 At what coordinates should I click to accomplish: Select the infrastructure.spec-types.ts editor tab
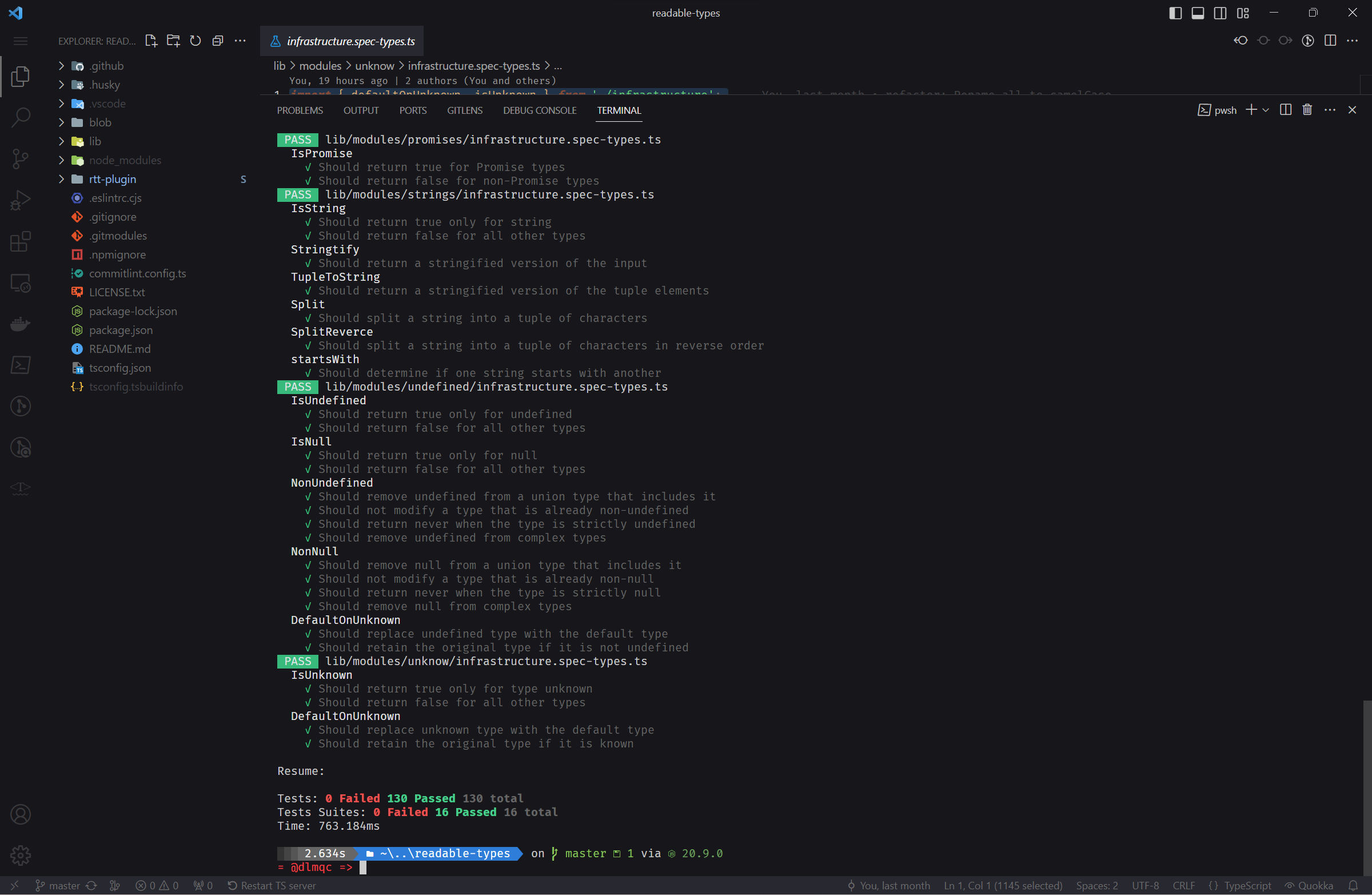coord(342,41)
